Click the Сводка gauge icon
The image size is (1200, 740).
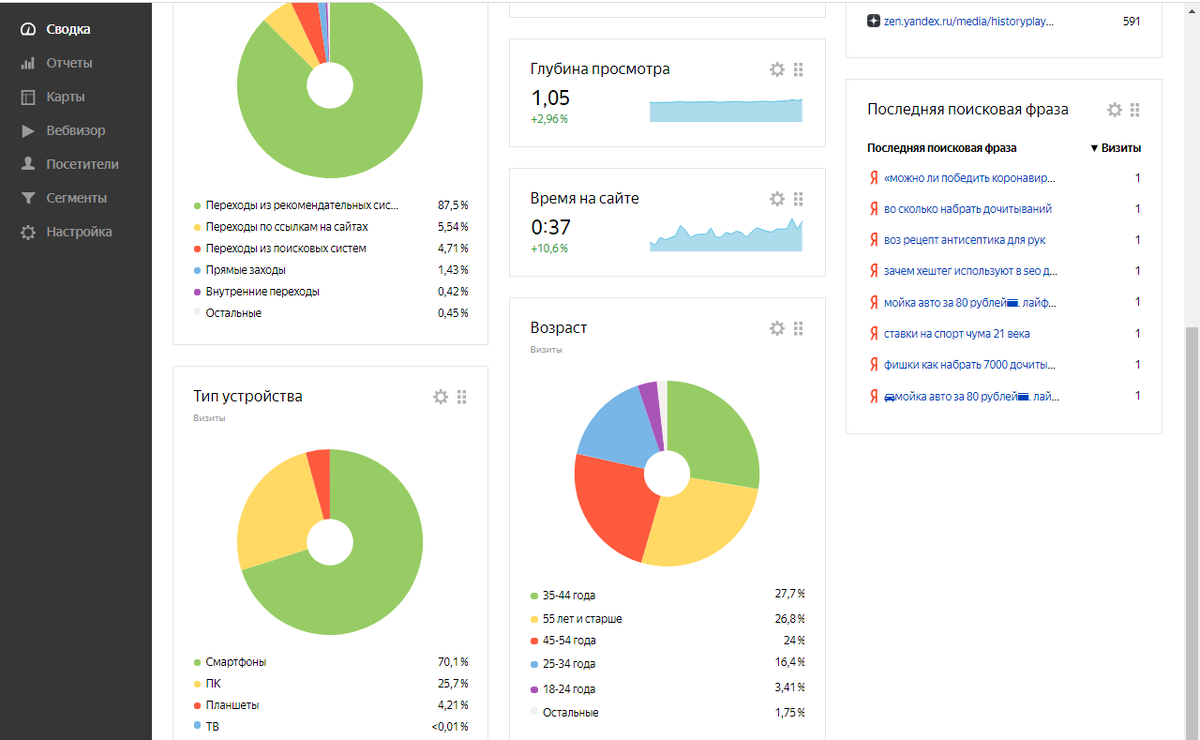point(28,29)
